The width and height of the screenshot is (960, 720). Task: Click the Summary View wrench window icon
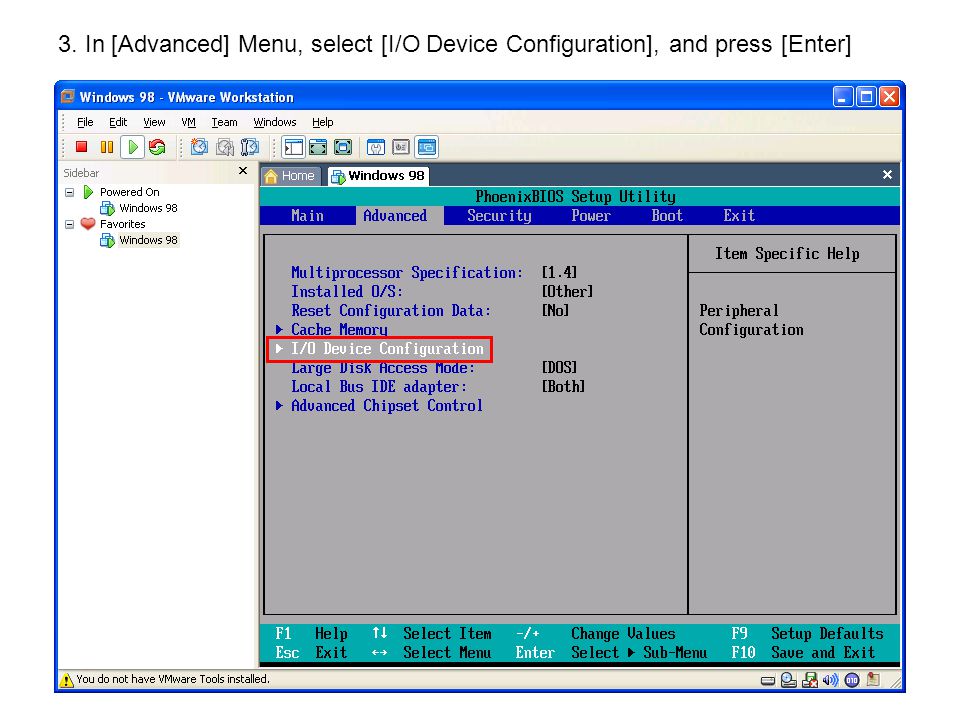(375, 147)
